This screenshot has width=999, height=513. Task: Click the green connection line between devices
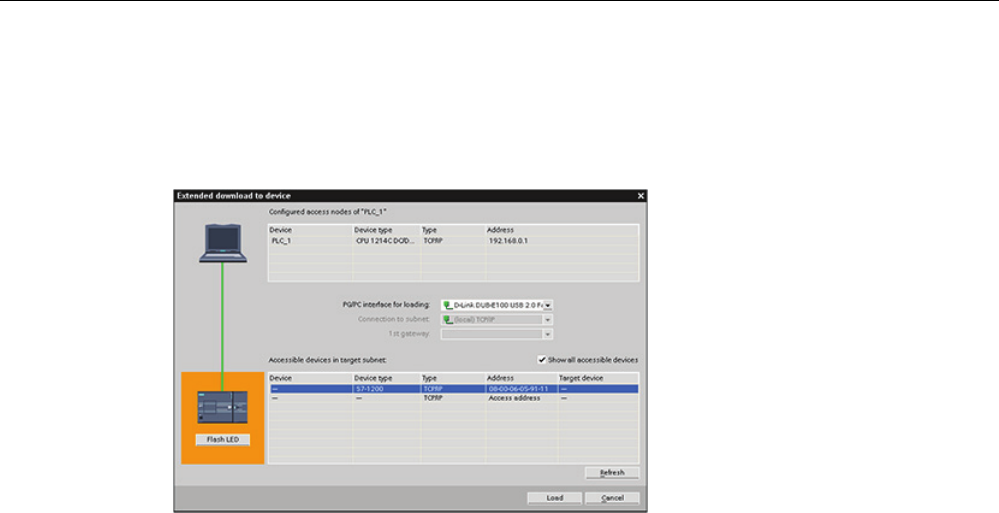coord(222,327)
